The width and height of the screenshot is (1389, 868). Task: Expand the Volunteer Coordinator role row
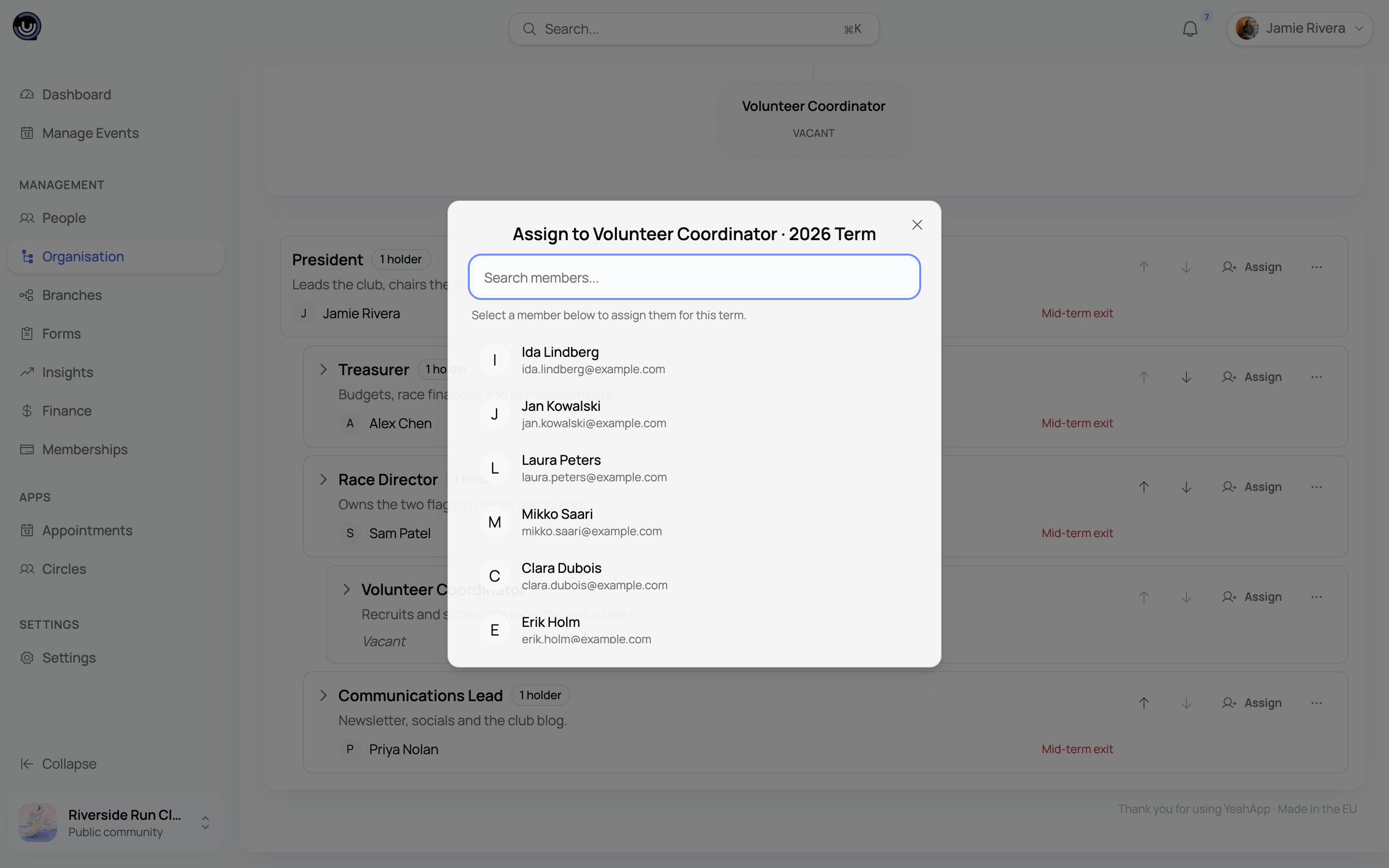[346, 589]
